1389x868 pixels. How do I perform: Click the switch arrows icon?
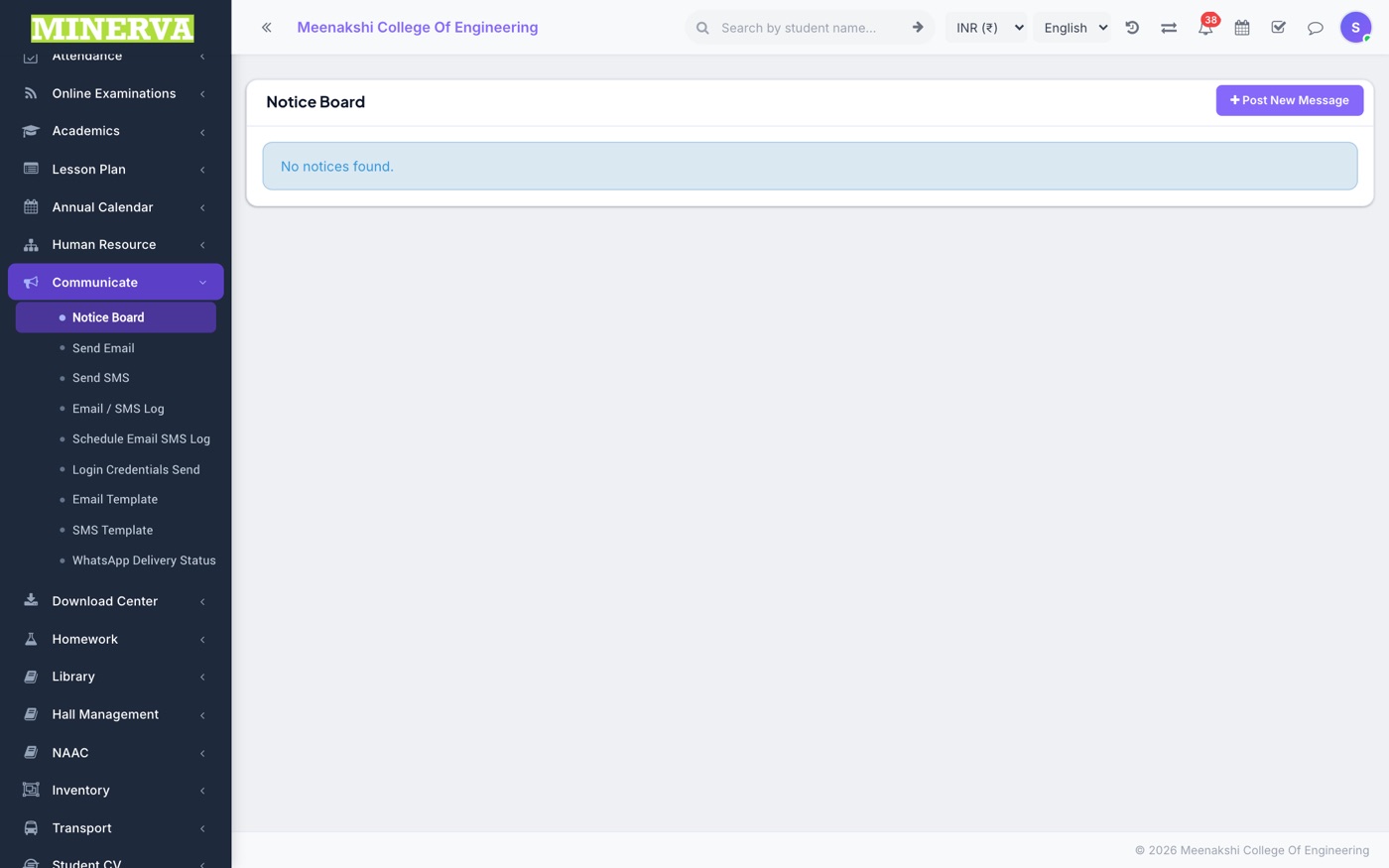(x=1169, y=28)
